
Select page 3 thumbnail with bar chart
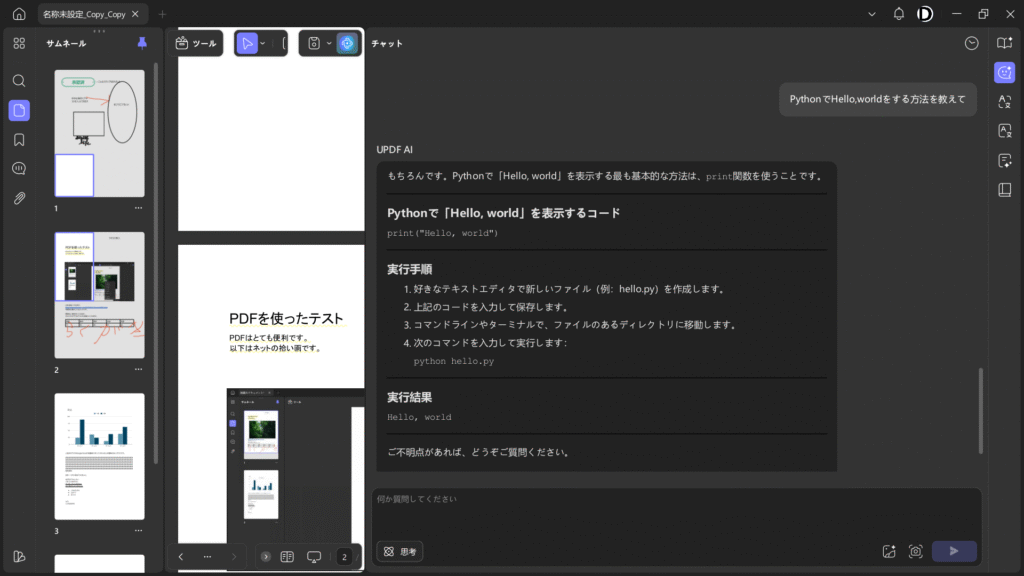(x=99, y=456)
